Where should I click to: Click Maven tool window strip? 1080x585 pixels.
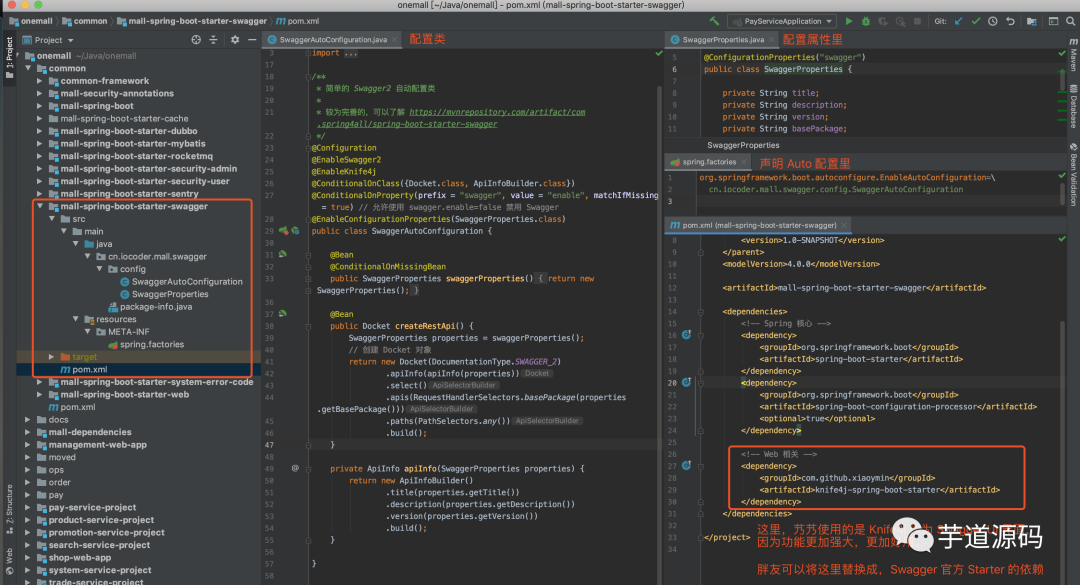coord(1073,55)
